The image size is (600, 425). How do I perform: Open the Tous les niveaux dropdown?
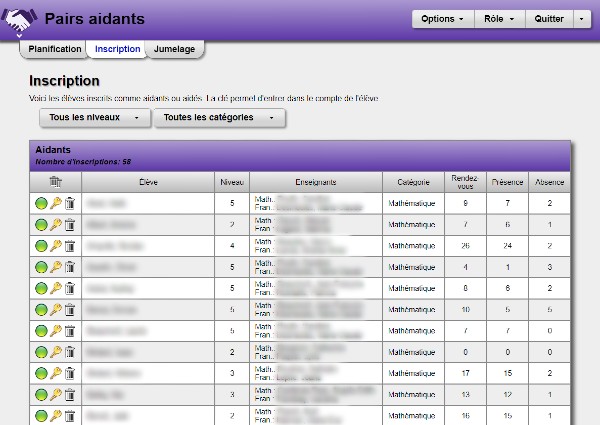94,118
